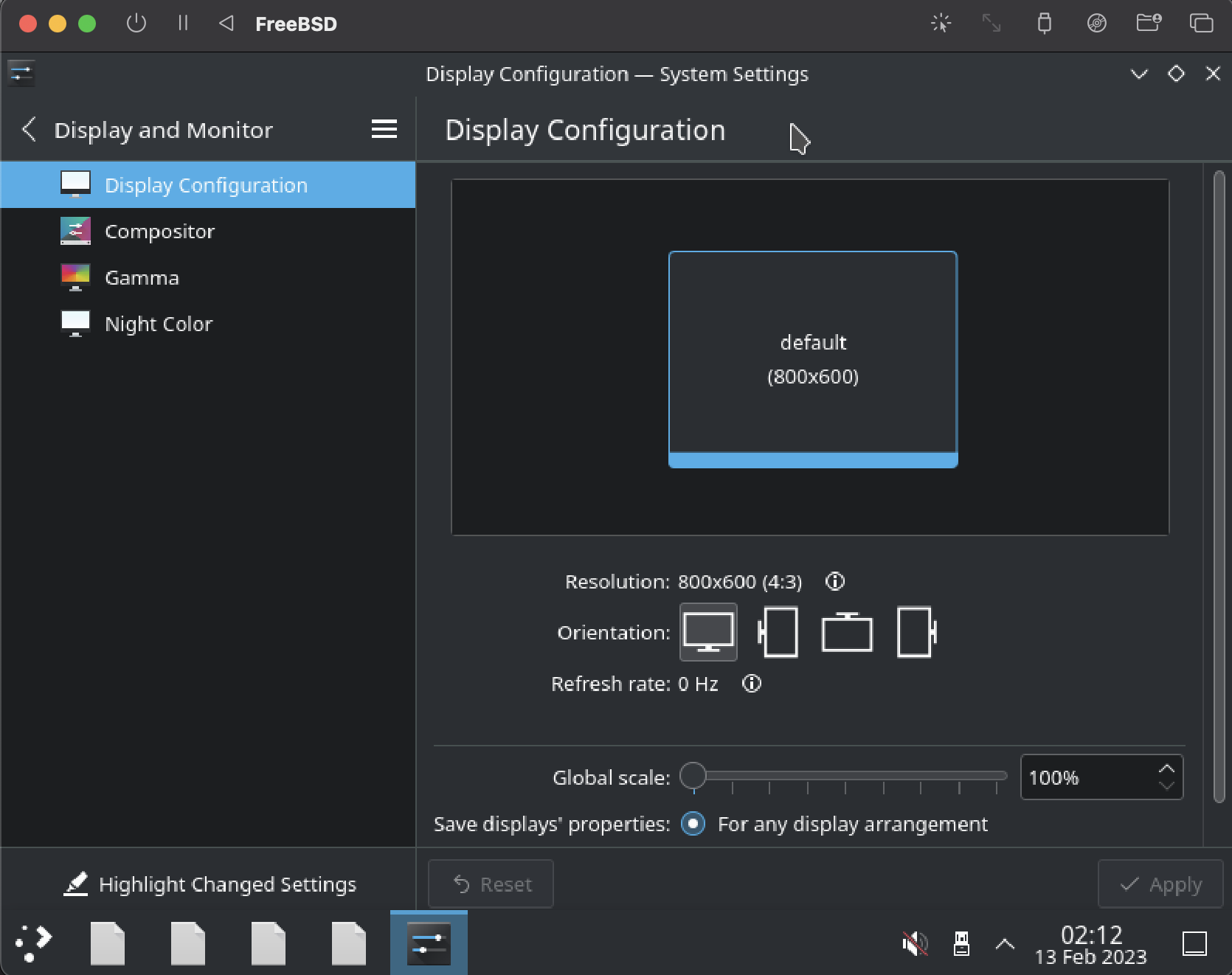Select the normal landscape orientation icon
Viewport: 1232px width, 975px height.
click(x=707, y=632)
